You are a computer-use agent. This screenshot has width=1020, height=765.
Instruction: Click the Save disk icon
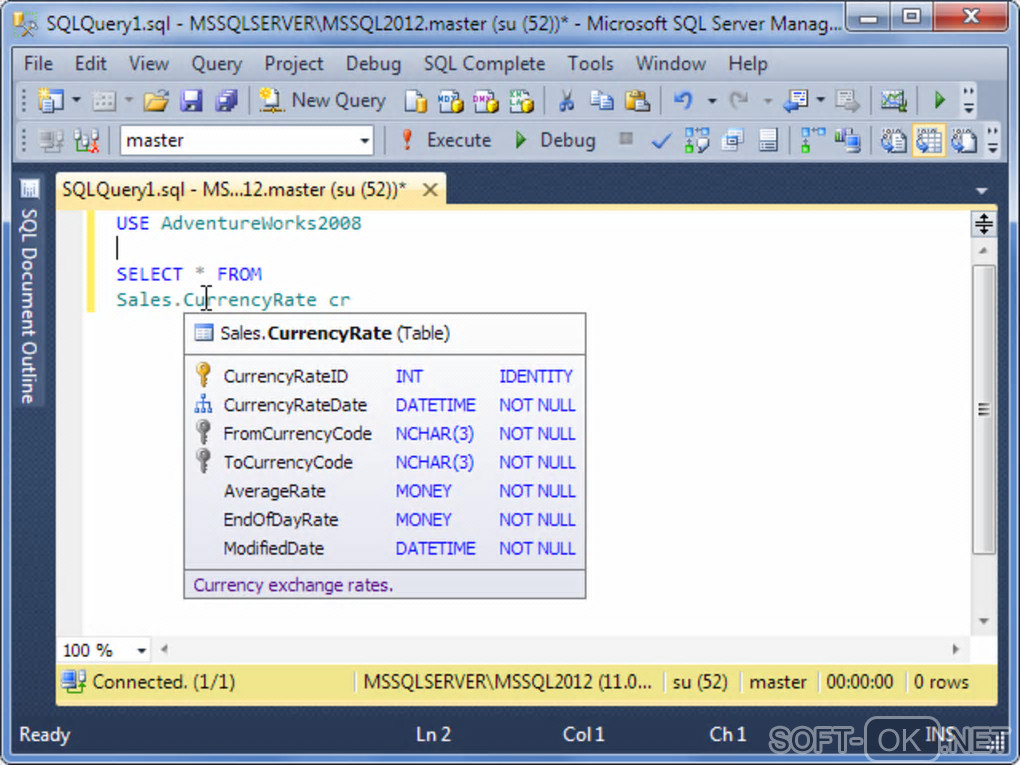[x=191, y=101]
